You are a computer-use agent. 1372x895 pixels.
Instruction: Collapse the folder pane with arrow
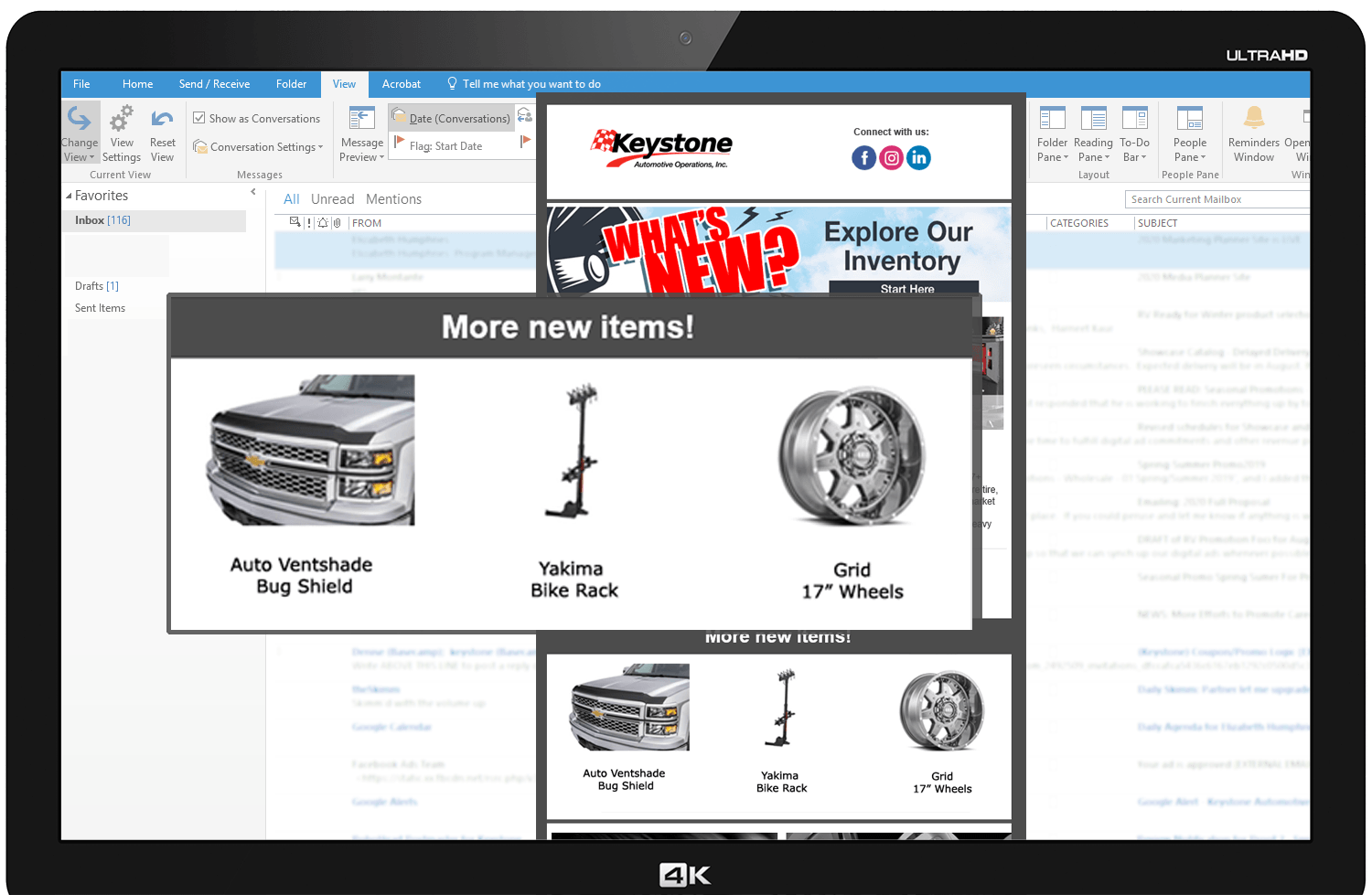[x=253, y=192]
